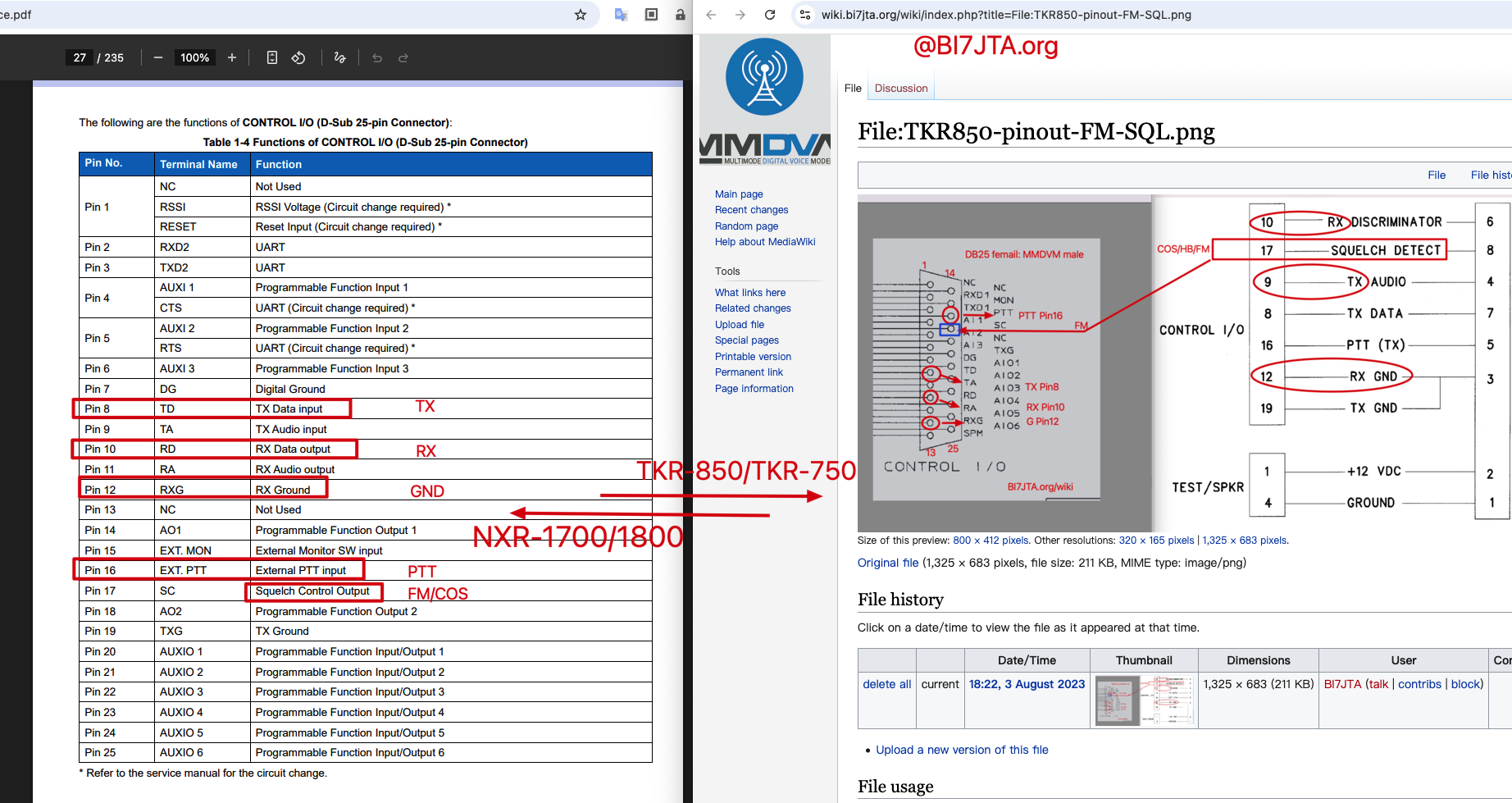Redo the PDF annotation
The image size is (1512, 803).
403,57
